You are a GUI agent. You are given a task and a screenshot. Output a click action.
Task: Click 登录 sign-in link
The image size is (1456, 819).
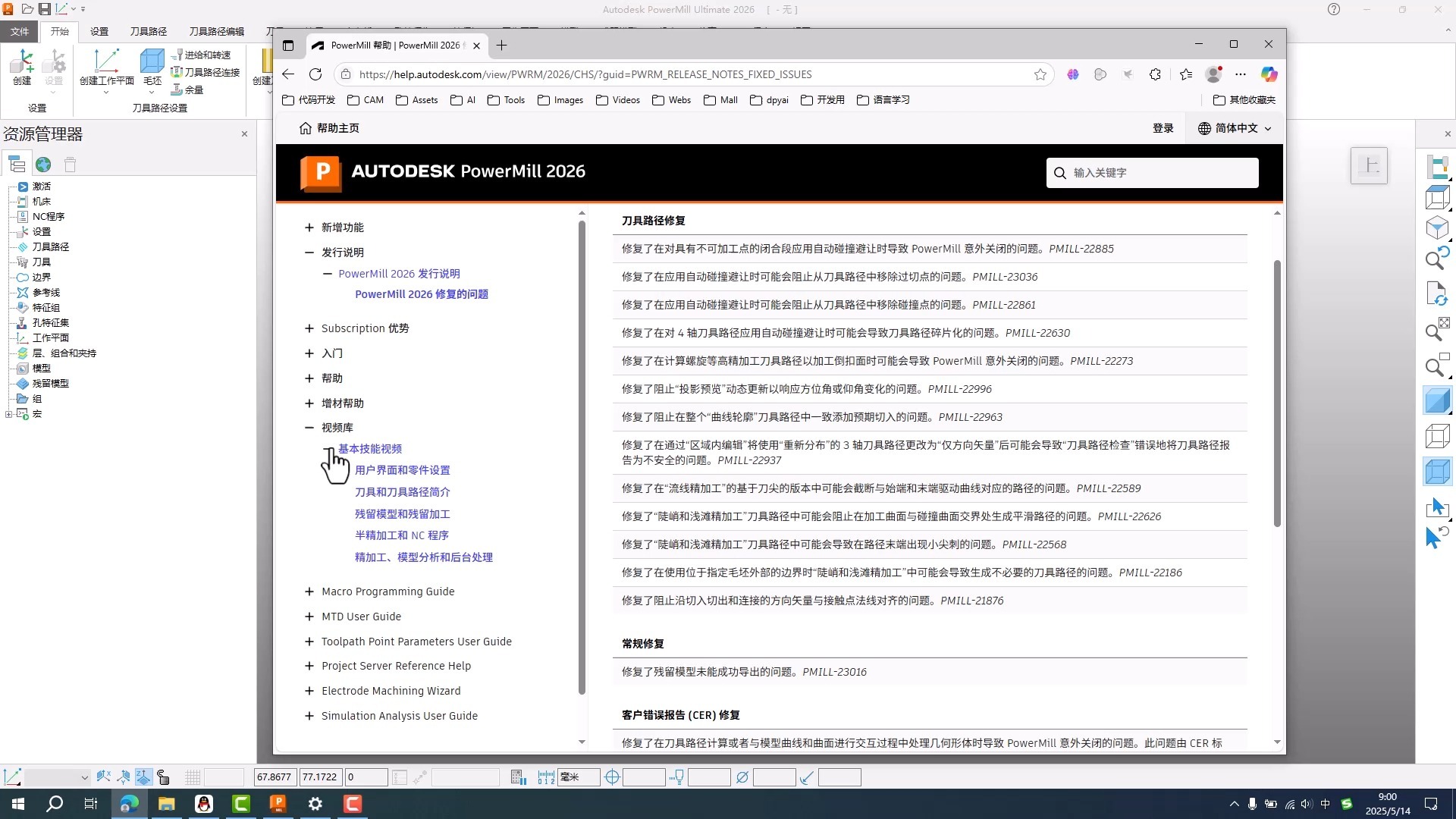(1163, 128)
